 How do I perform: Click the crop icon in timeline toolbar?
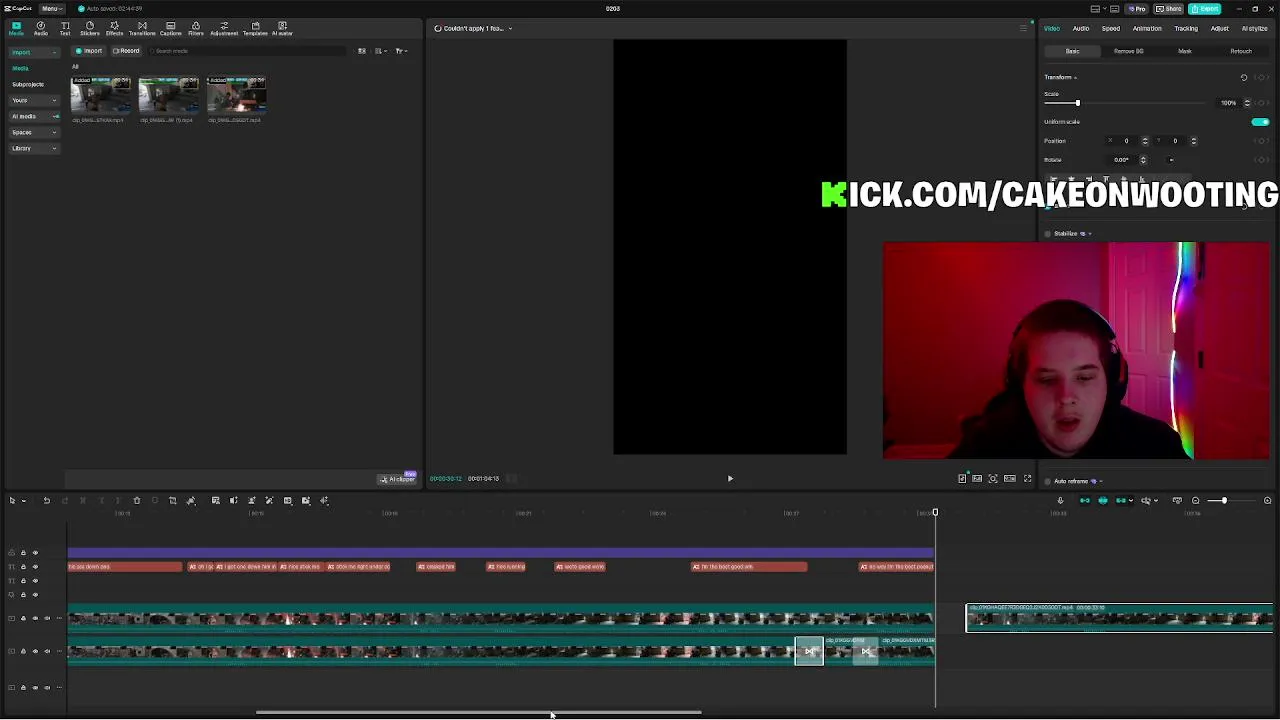point(172,500)
